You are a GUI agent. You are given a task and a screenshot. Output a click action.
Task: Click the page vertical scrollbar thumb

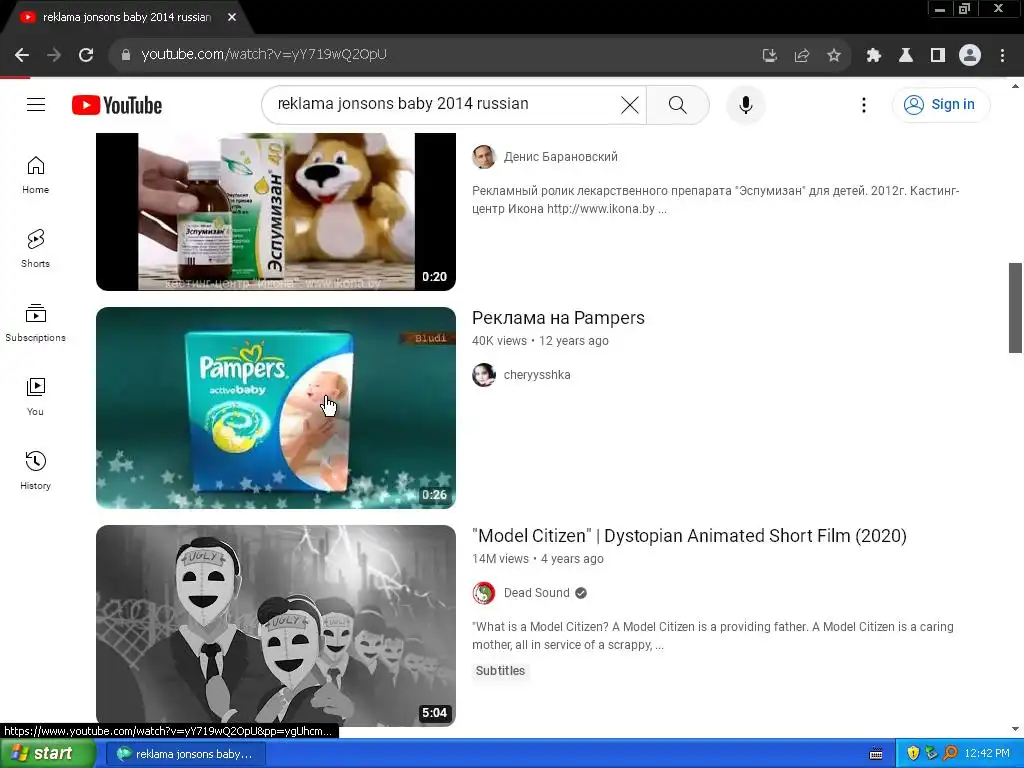tap(1015, 308)
